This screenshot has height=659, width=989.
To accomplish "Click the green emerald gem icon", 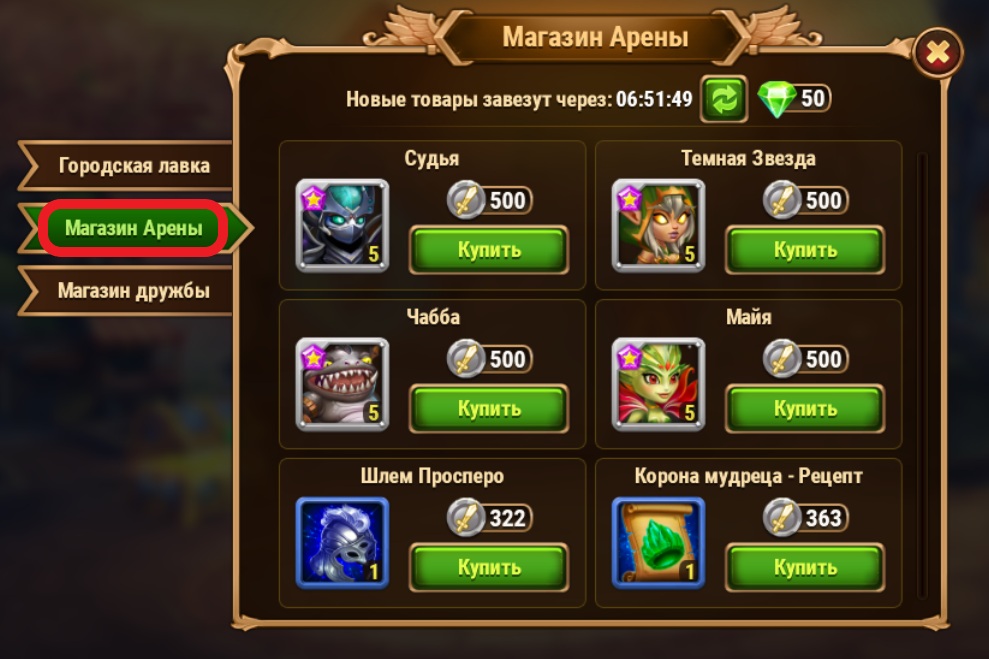I will [776, 99].
